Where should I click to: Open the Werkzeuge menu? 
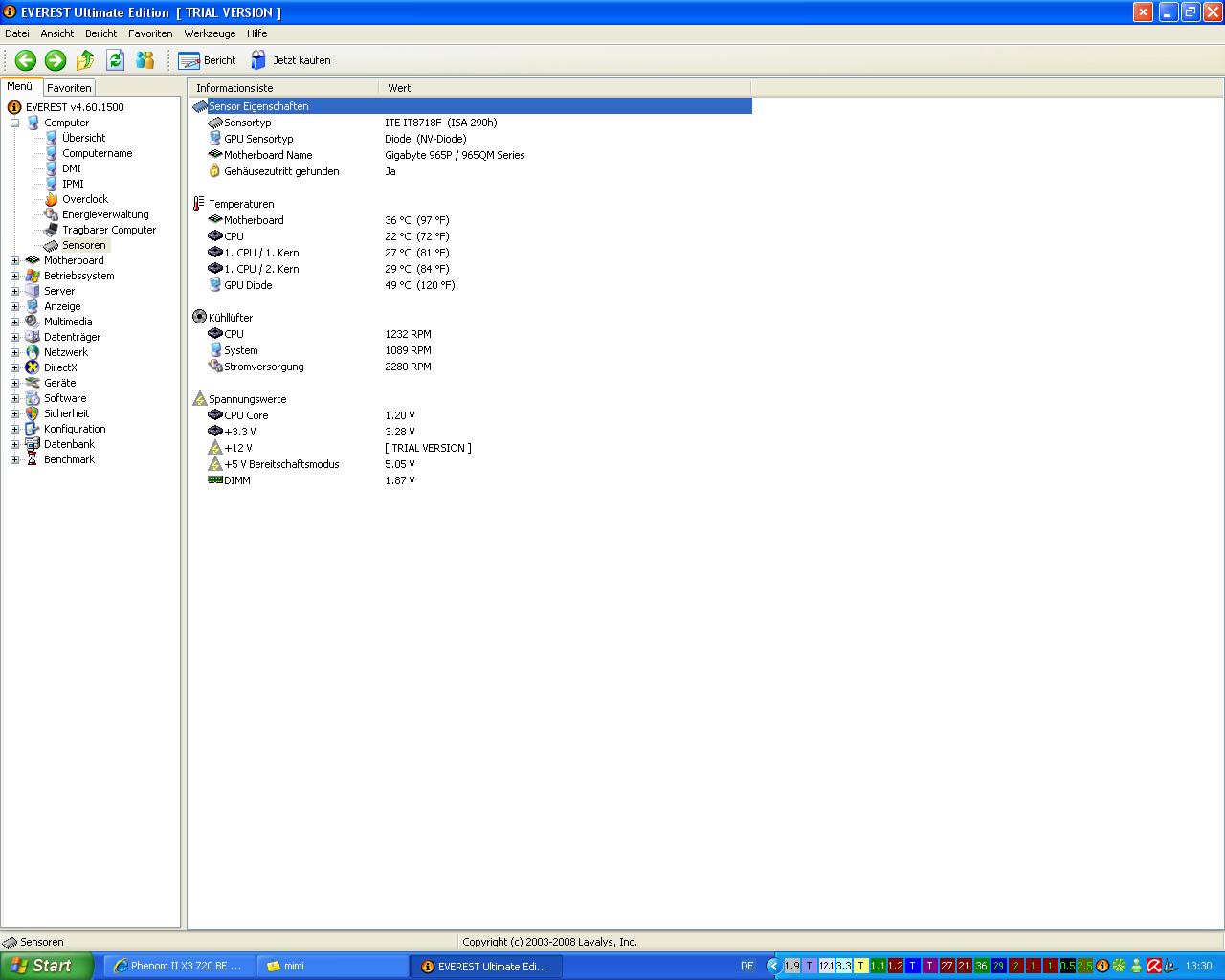coord(210,33)
